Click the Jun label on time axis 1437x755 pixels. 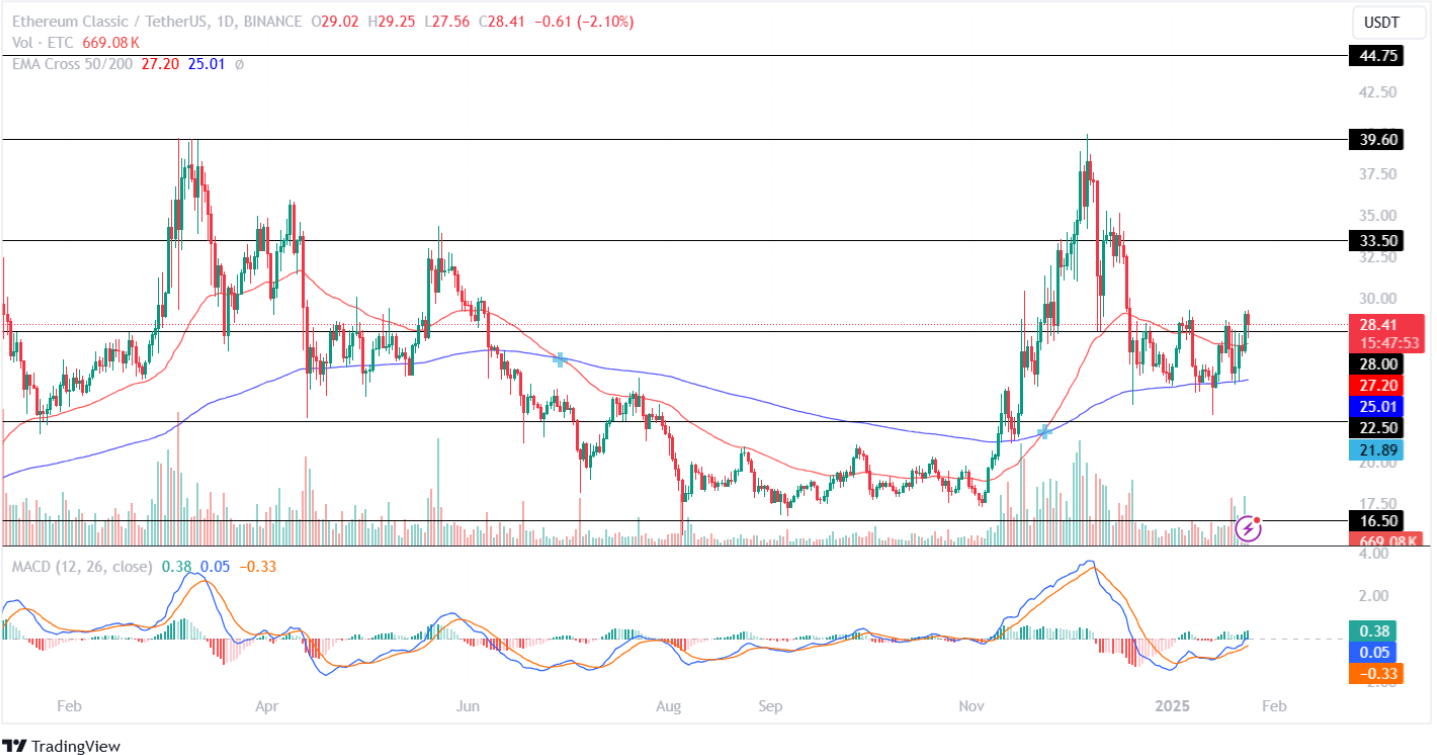pyautogui.click(x=468, y=706)
